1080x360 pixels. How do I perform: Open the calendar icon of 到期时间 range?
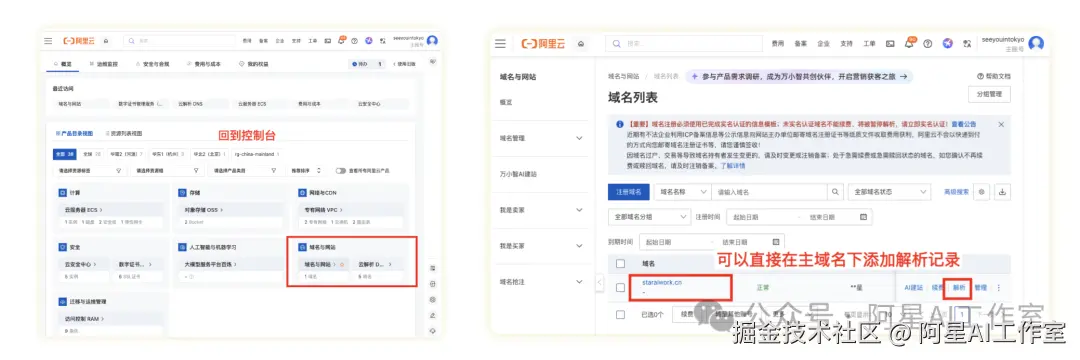click(x=776, y=242)
